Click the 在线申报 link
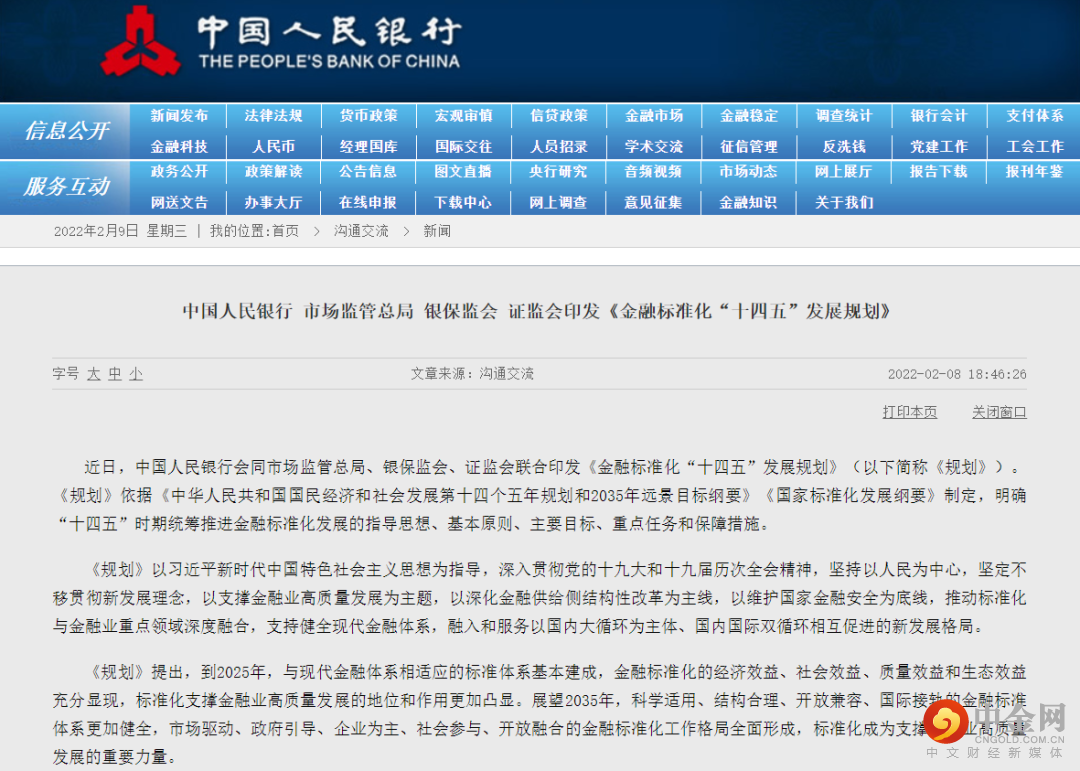Viewport: 1080px width, 771px height. (x=368, y=203)
